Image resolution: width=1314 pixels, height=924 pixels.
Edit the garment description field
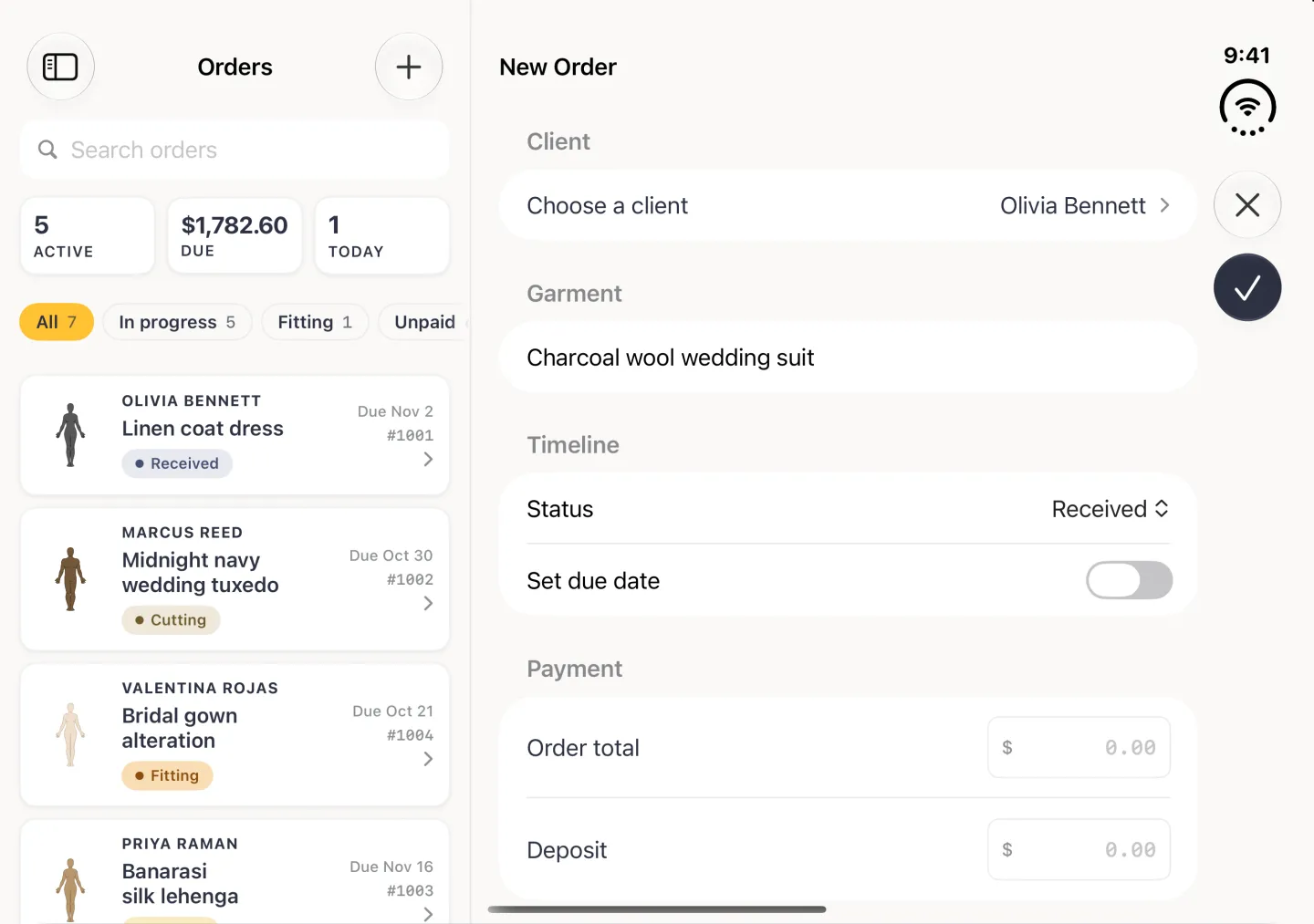click(x=849, y=358)
